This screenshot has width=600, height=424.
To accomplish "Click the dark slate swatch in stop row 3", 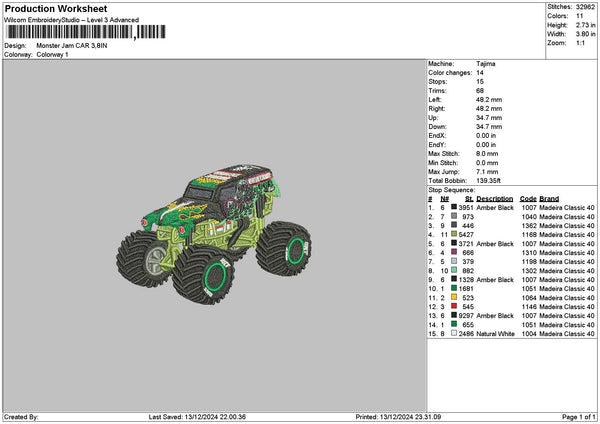I will 454,225.
